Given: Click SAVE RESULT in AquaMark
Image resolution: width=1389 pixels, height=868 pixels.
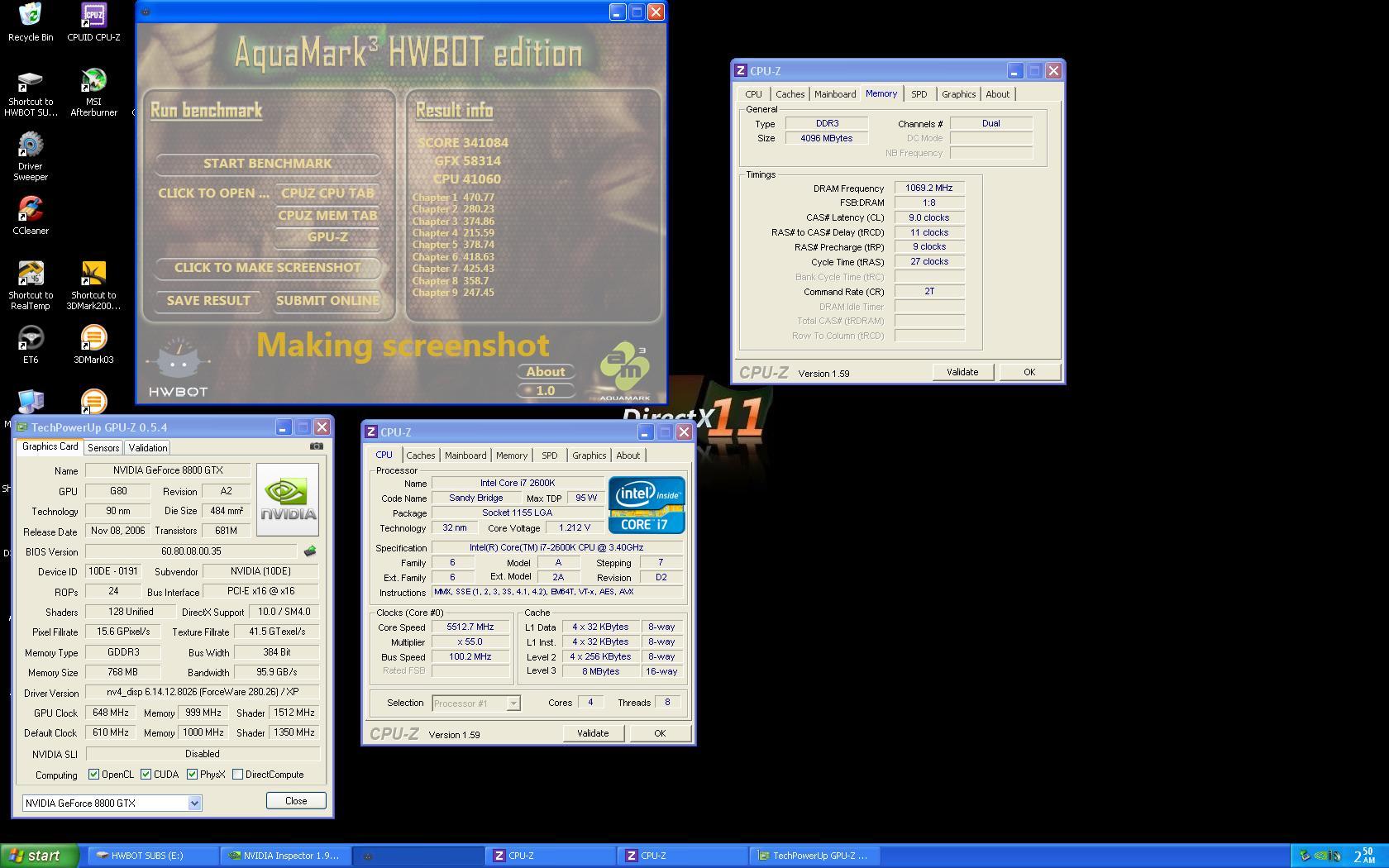Looking at the screenshot, I should click(208, 301).
